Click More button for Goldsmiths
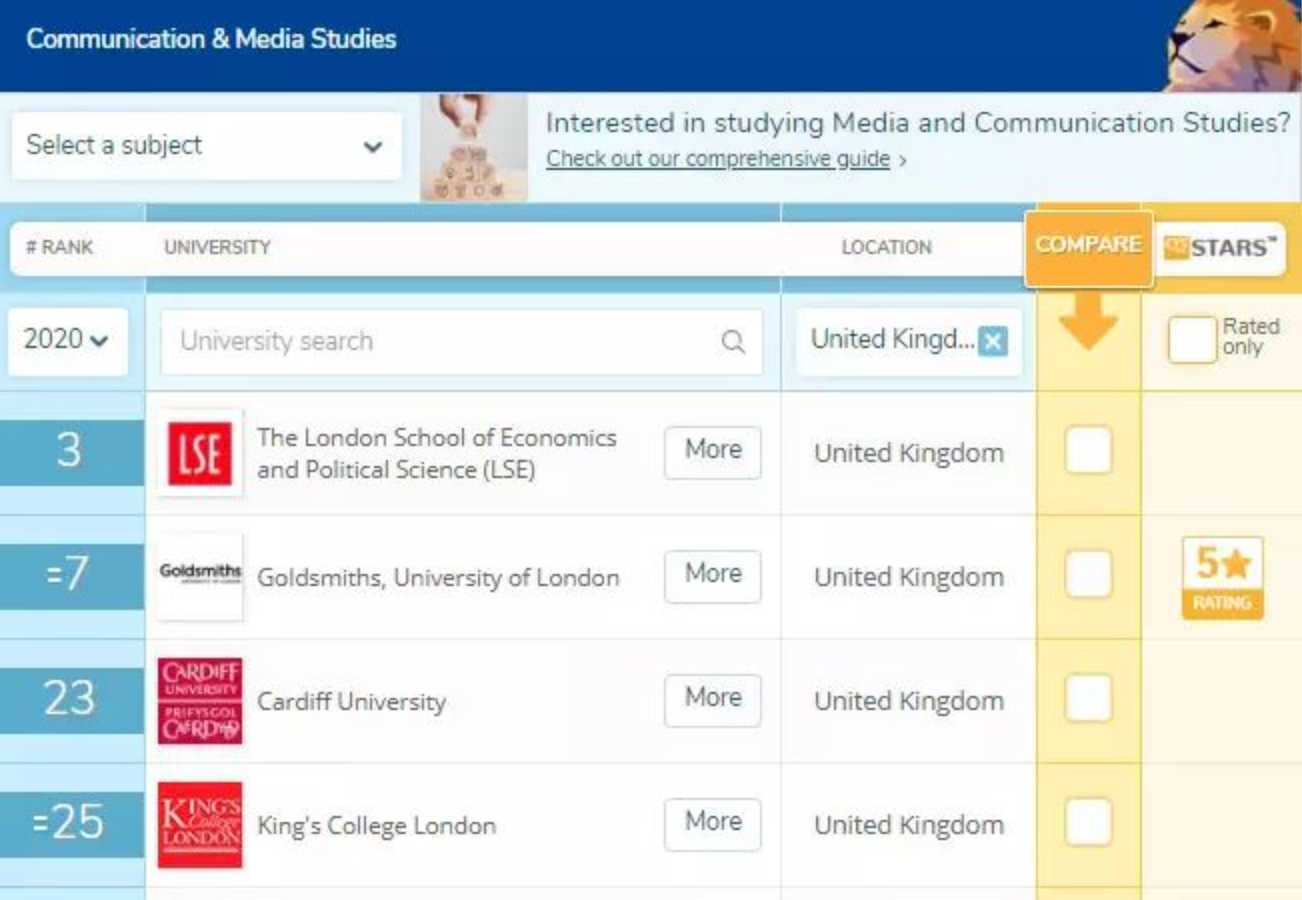The width and height of the screenshot is (1302, 900). click(712, 575)
